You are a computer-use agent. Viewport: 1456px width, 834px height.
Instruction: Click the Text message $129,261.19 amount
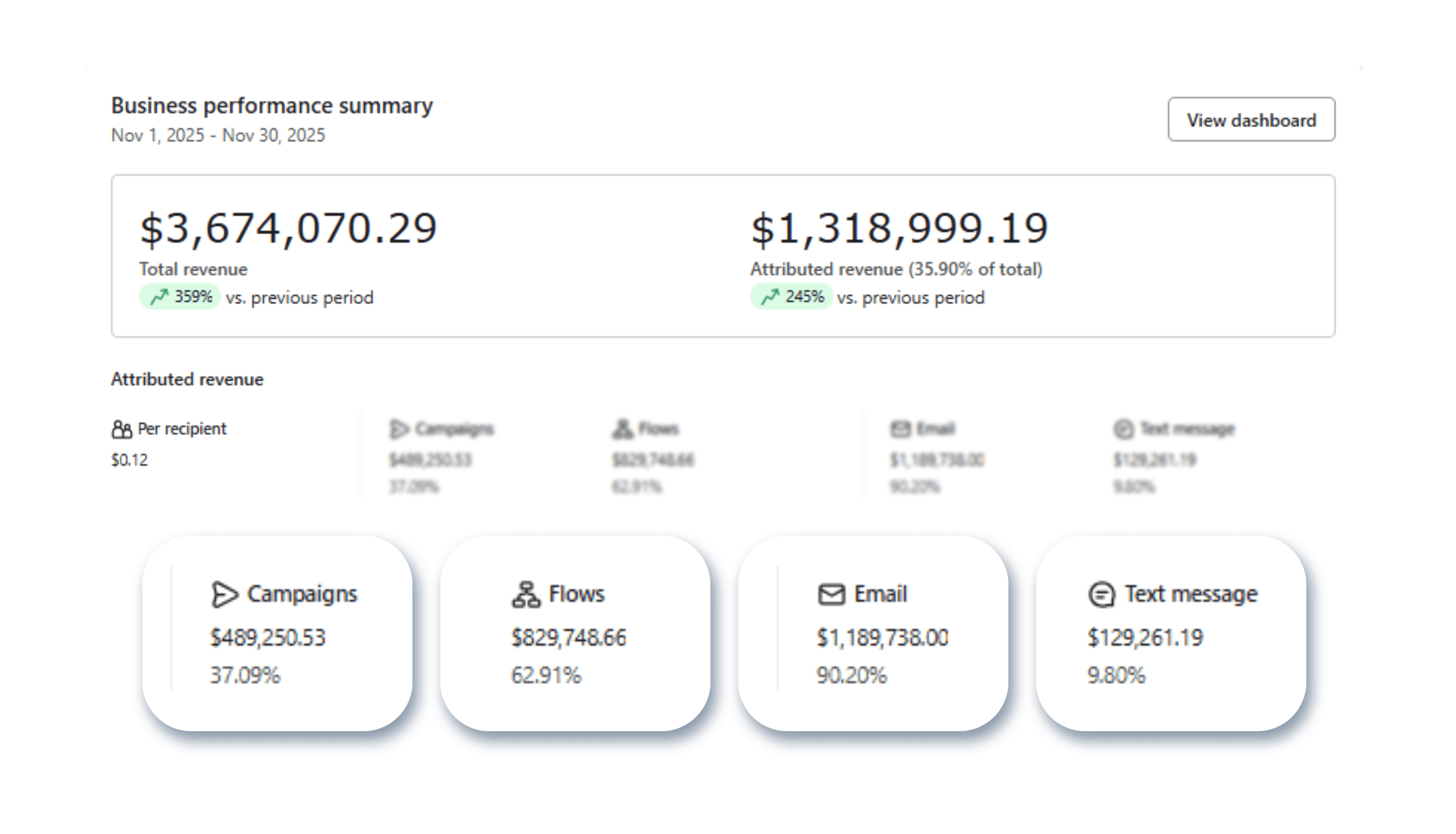click(x=1145, y=638)
